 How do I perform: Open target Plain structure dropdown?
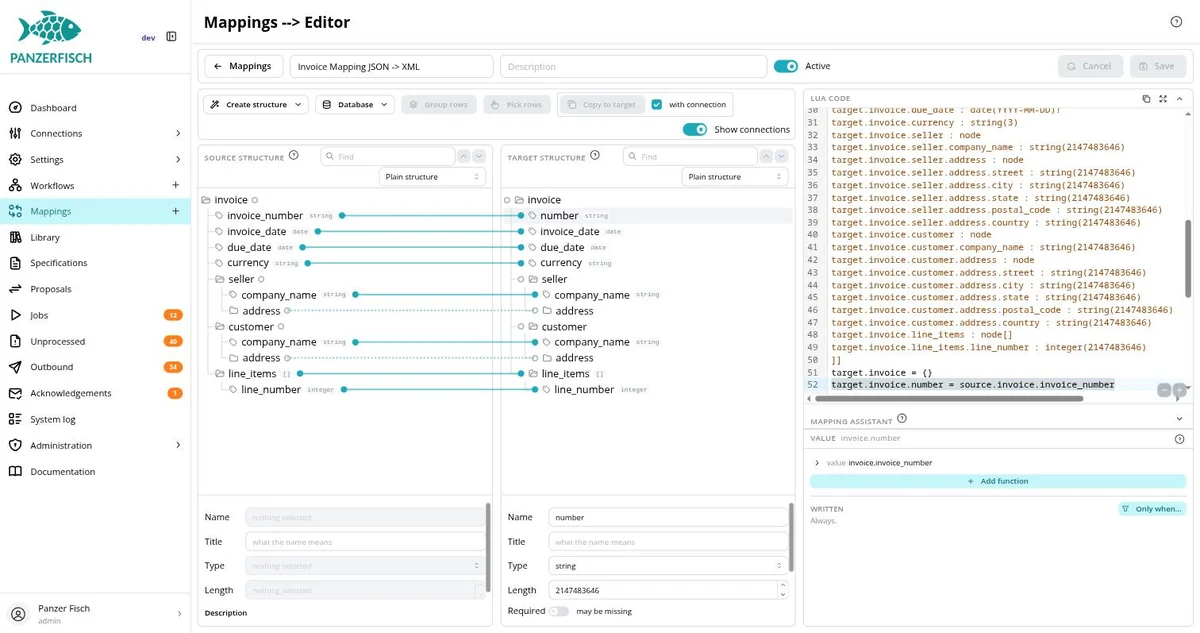pyautogui.click(x=735, y=177)
